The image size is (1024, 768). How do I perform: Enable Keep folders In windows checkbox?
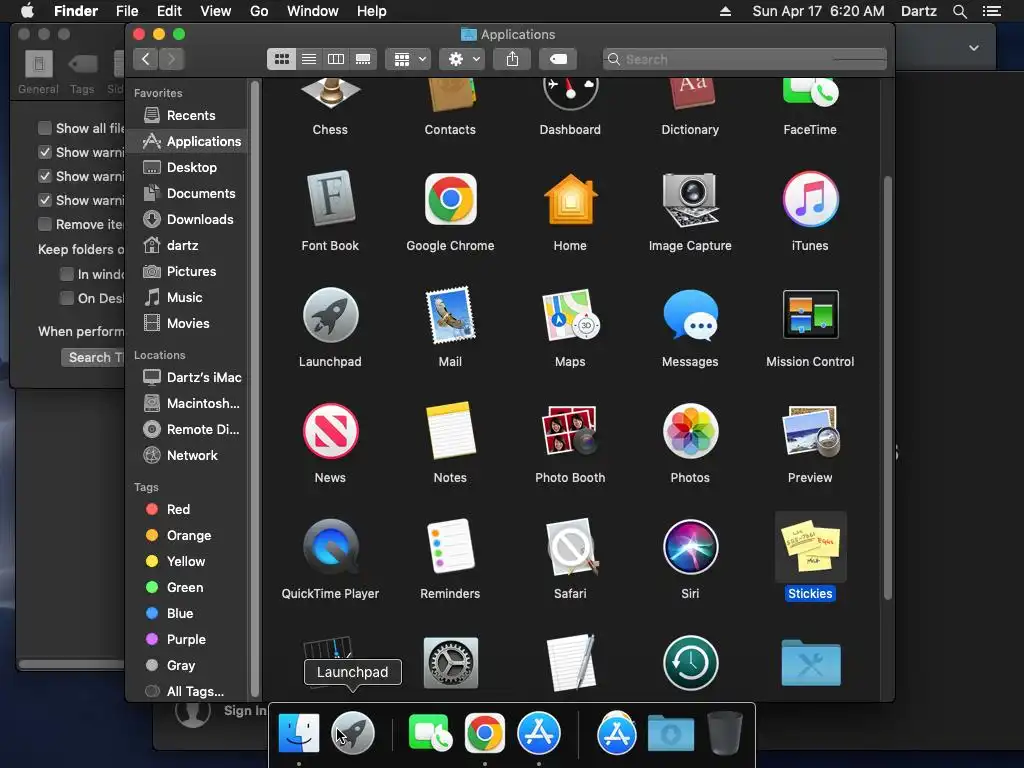[67, 274]
